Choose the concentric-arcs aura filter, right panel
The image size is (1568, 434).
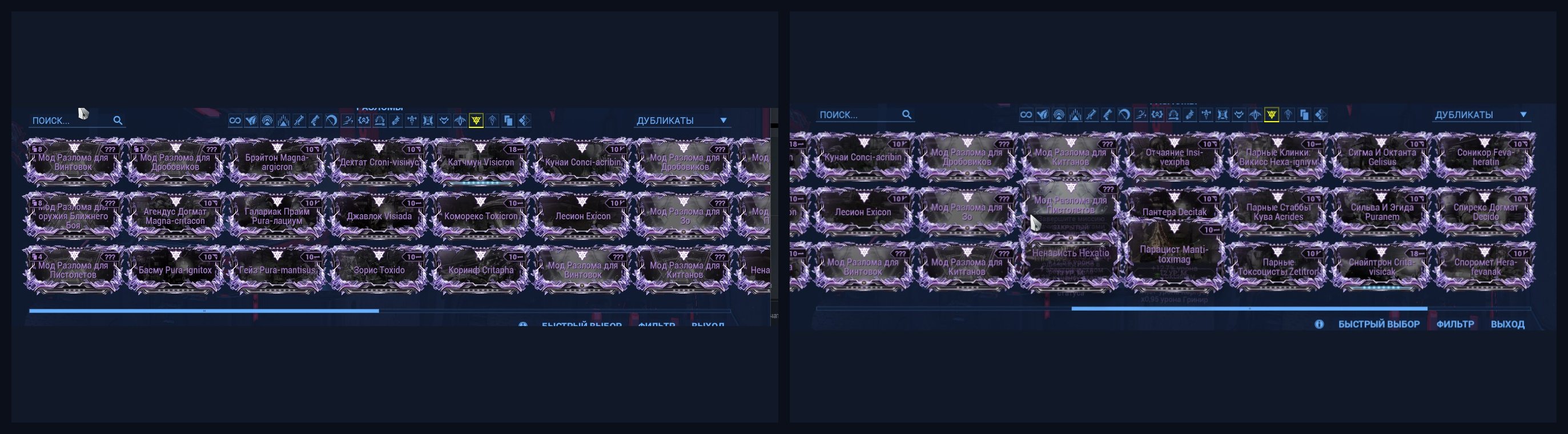(1059, 114)
